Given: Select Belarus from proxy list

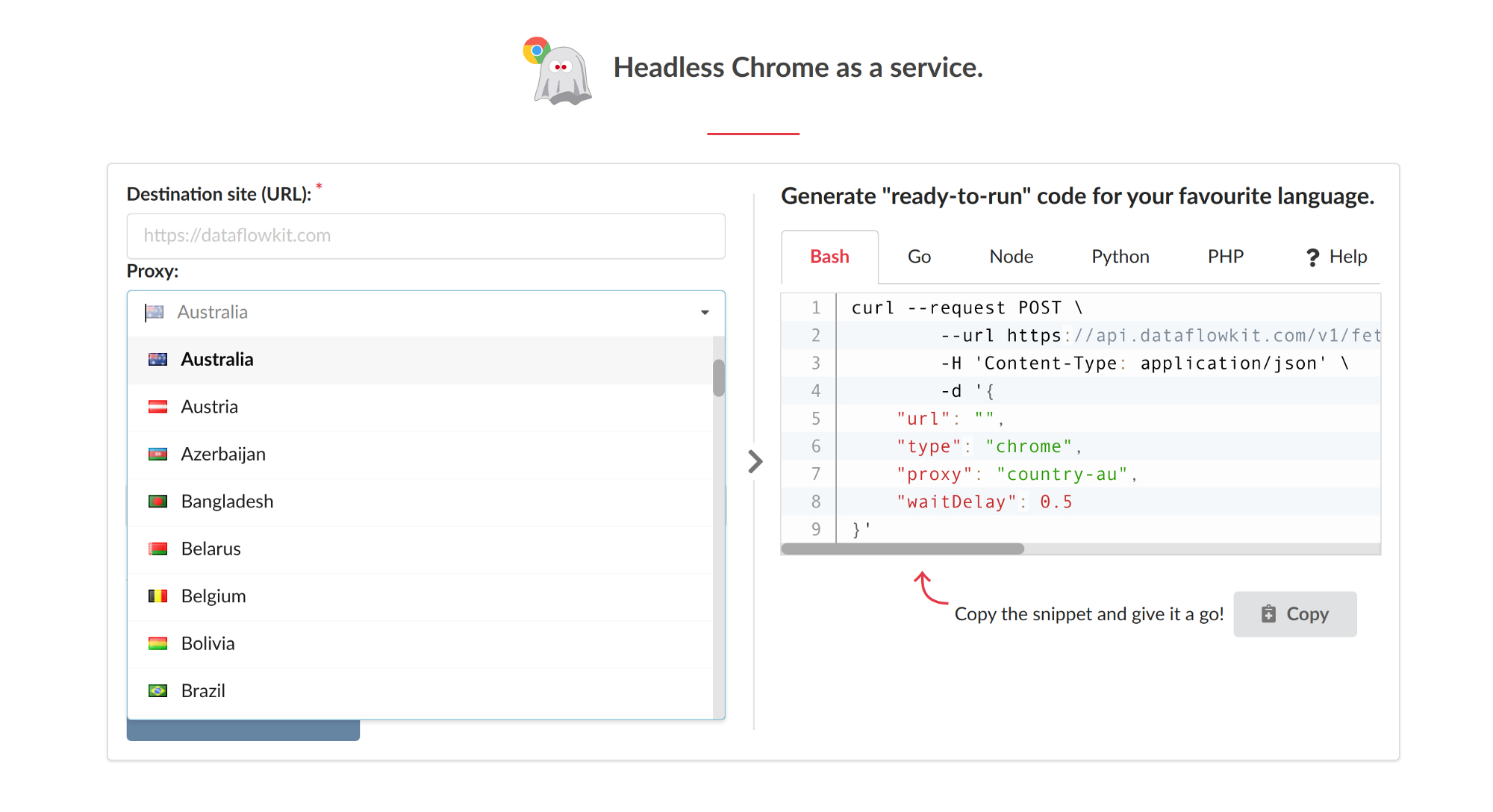Looking at the screenshot, I should pyautogui.click(x=211, y=549).
